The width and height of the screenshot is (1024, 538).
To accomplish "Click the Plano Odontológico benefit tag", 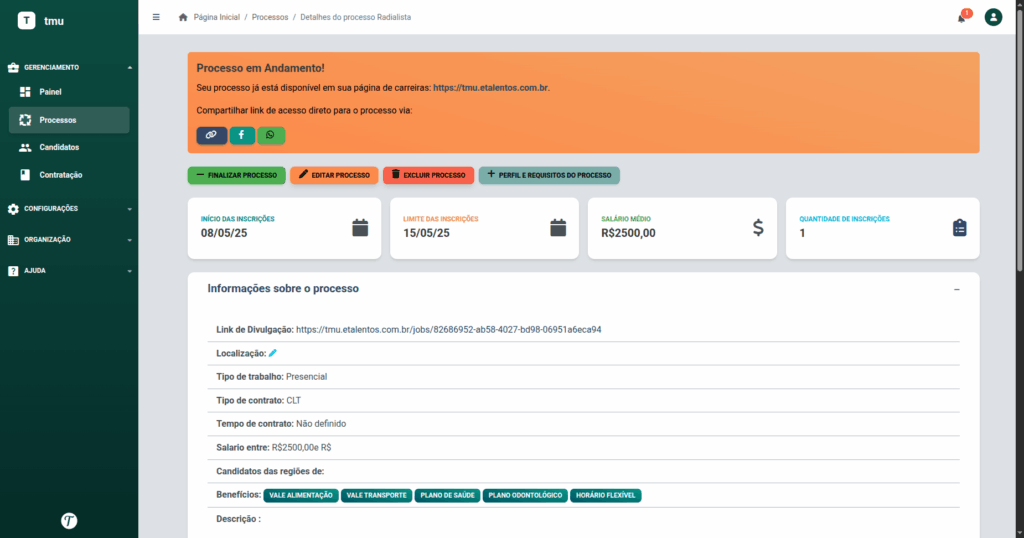I will click(525, 496).
